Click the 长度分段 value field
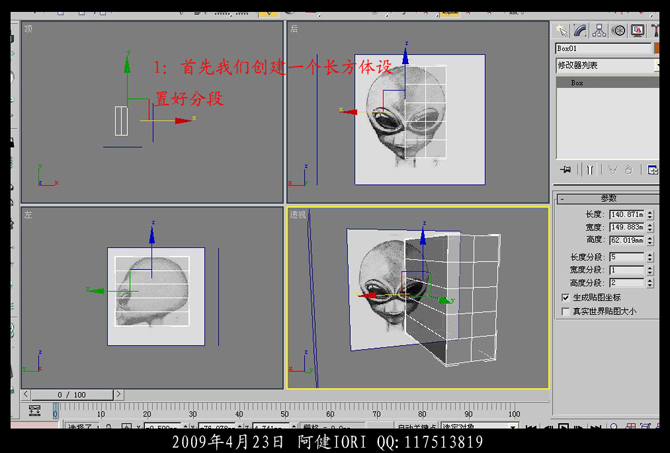This screenshot has height=453, width=670. 626,257
